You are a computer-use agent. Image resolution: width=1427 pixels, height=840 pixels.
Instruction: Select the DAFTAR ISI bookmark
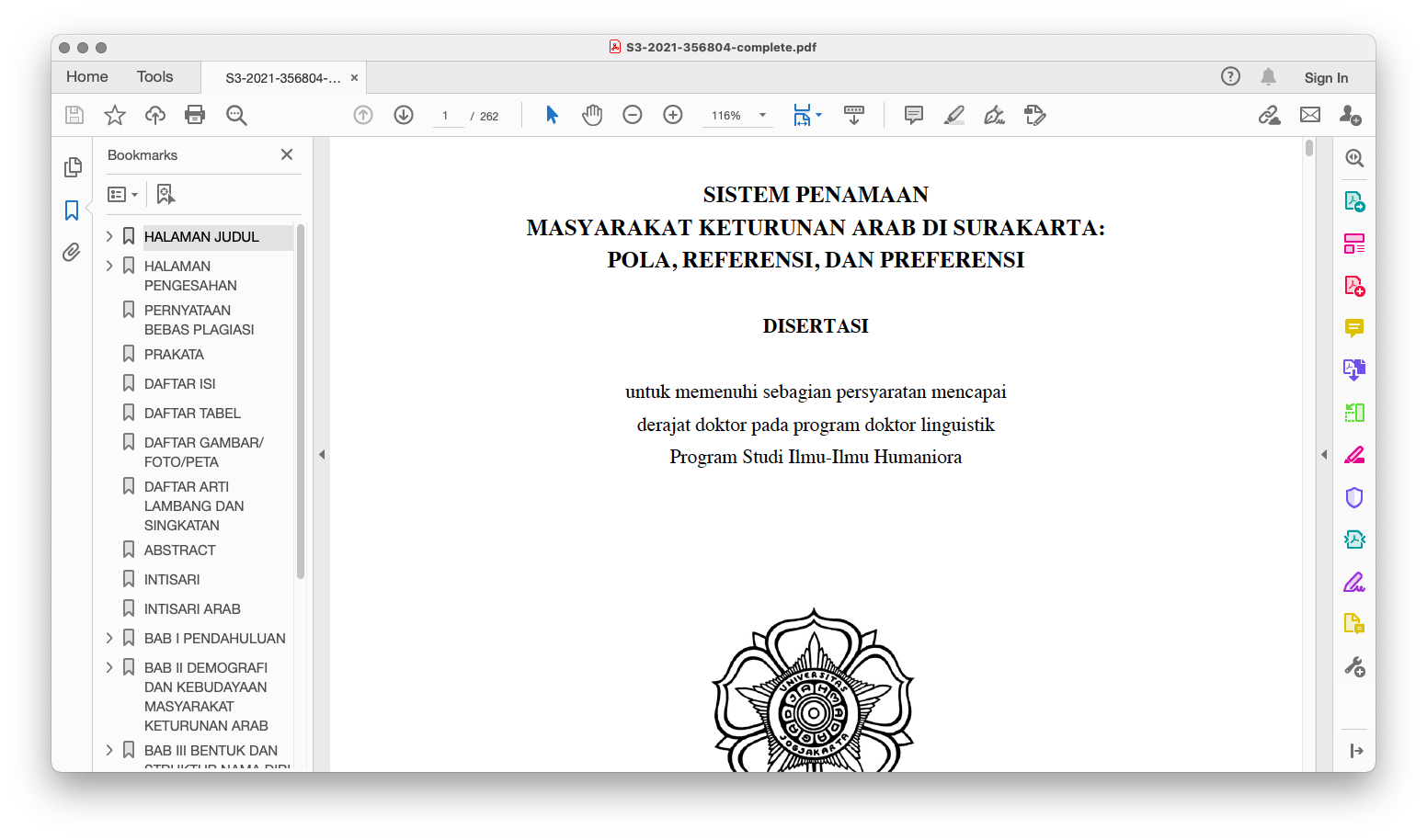tap(180, 383)
